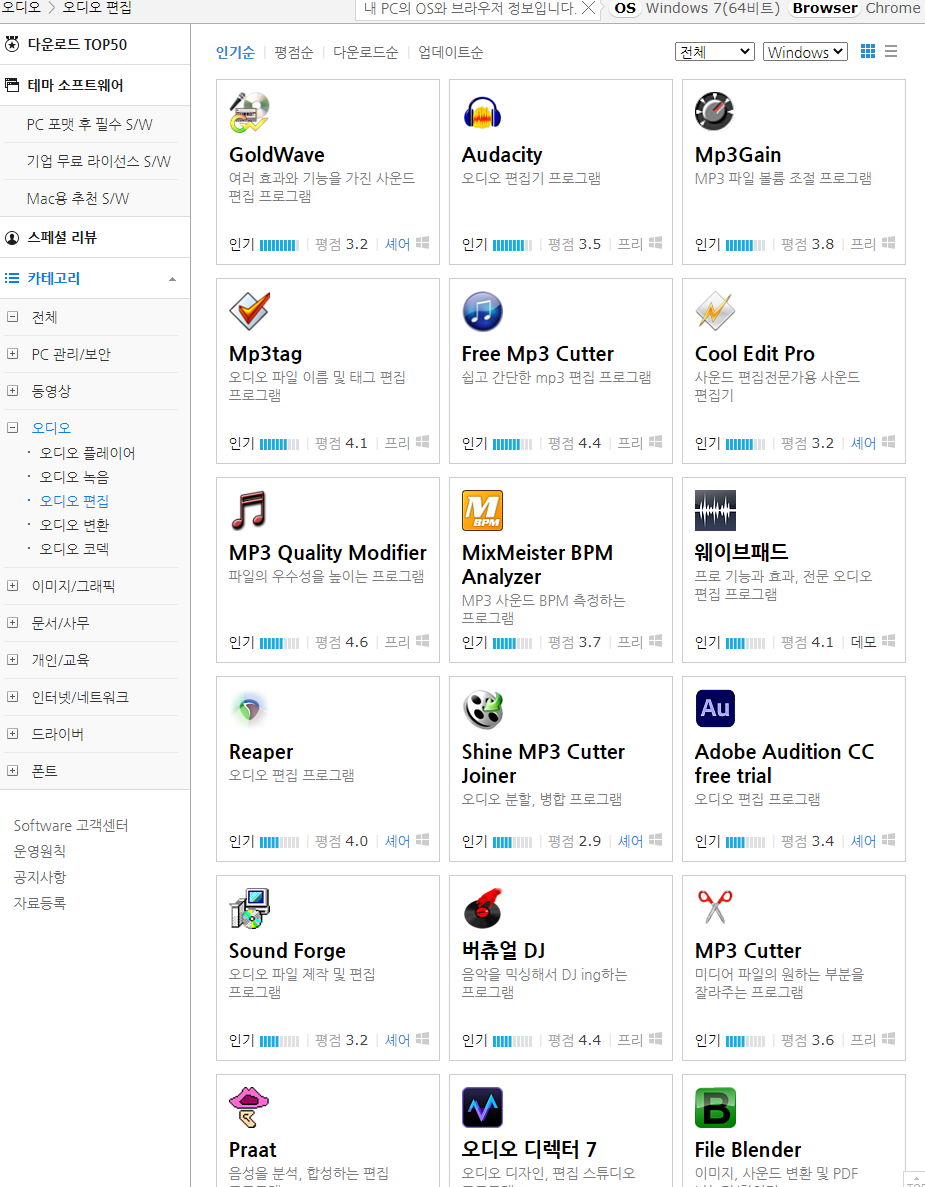The width and height of the screenshot is (925, 1187).
Task: Click the Free Mp3 Cutter icon
Action: point(482,311)
